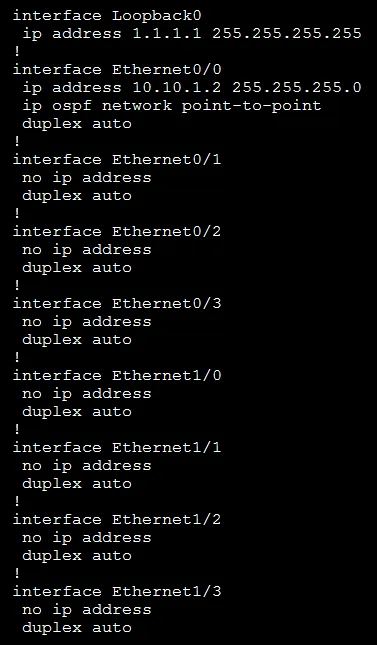Click the IP address 1.1.1.1 text
Image resolution: width=377 pixels, height=645 pixels.
167,33
